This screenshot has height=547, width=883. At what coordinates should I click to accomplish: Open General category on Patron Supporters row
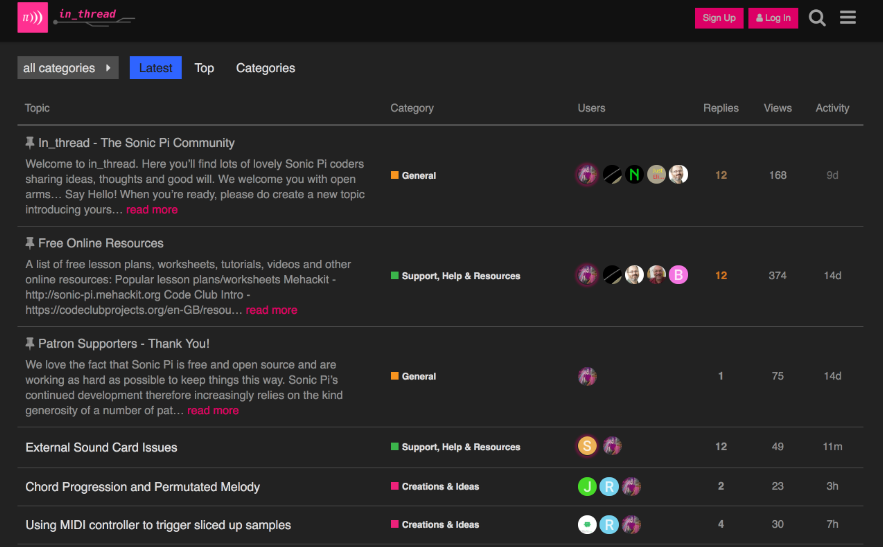(x=413, y=376)
